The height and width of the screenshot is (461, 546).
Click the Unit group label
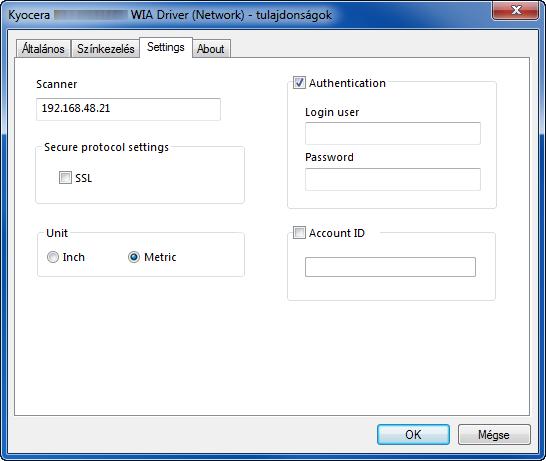pos(57,233)
